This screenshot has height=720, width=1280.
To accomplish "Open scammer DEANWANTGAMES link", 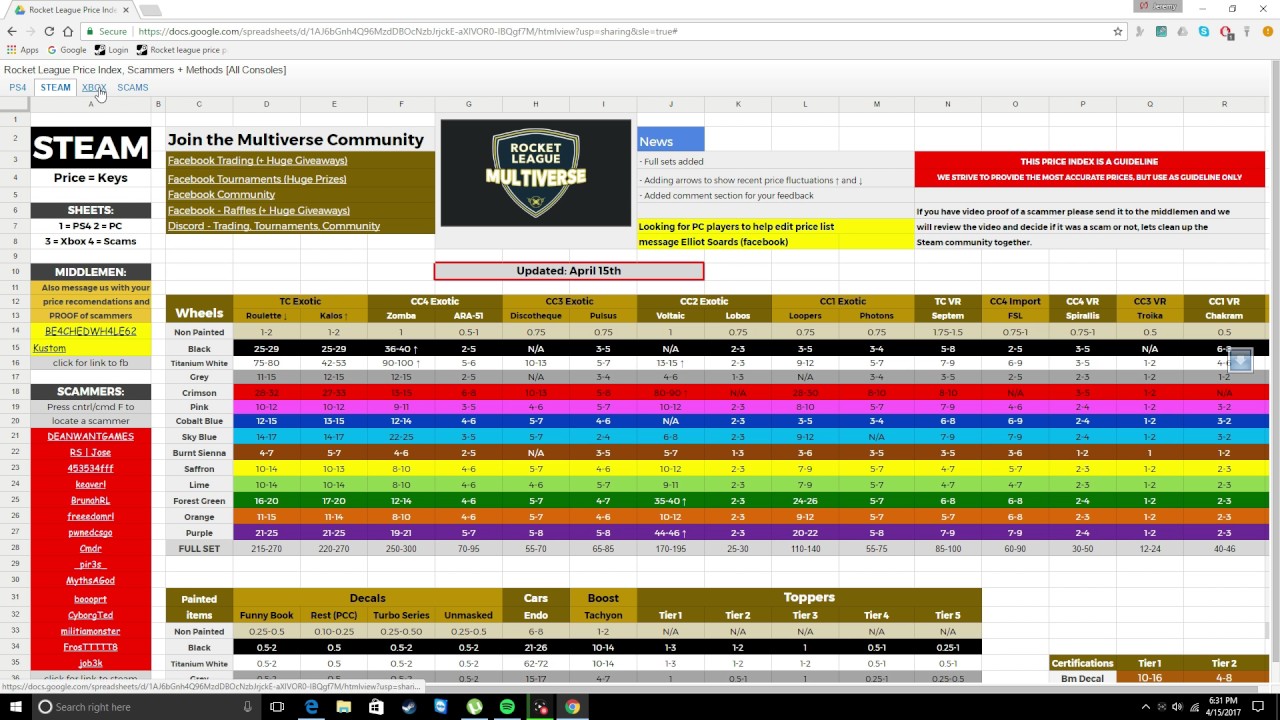I will click(90, 436).
